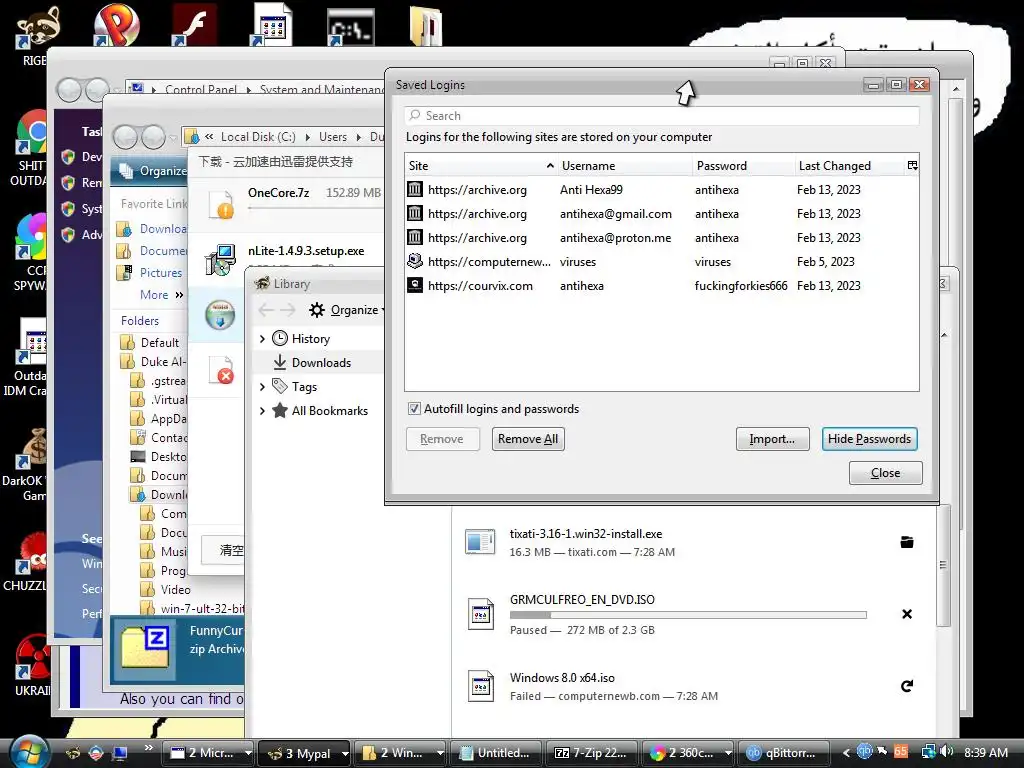The height and width of the screenshot is (768, 1024).
Task: Click the Library window scrollbar
Action: pos(942,565)
